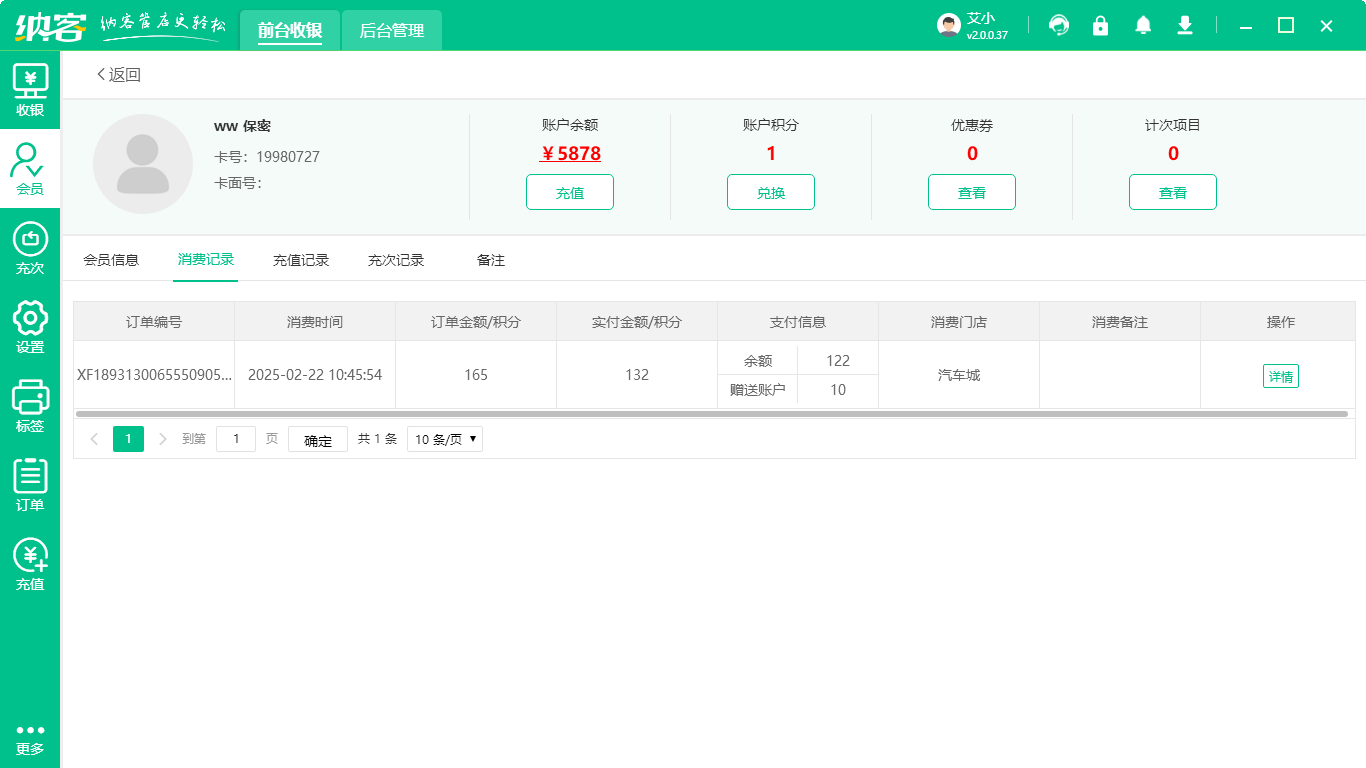This screenshot has height=768, width=1366.
Task: Open the 10 条/页 page size dropdown
Action: (444, 438)
